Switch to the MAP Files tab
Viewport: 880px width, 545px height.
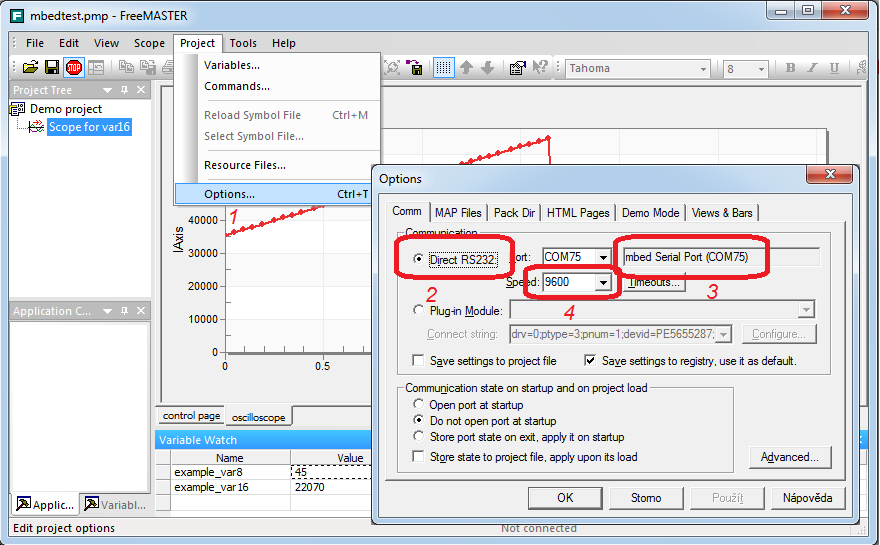pos(458,213)
